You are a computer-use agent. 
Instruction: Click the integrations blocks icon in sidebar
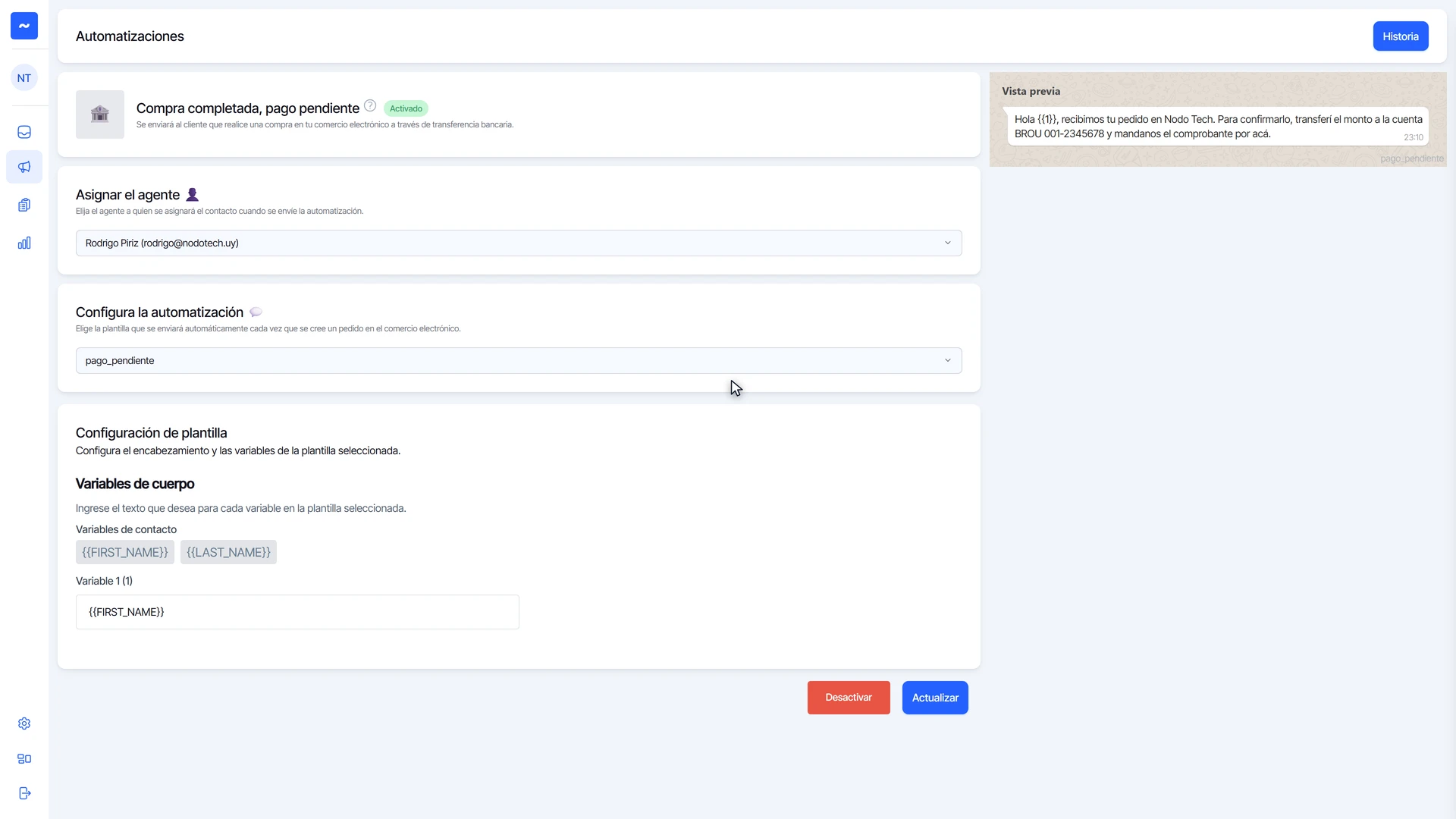[24, 758]
